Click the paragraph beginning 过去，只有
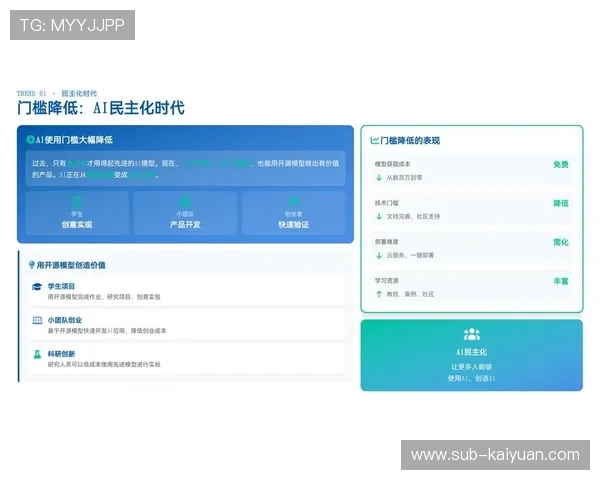This screenshot has width=600, height=480. (185, 169)
